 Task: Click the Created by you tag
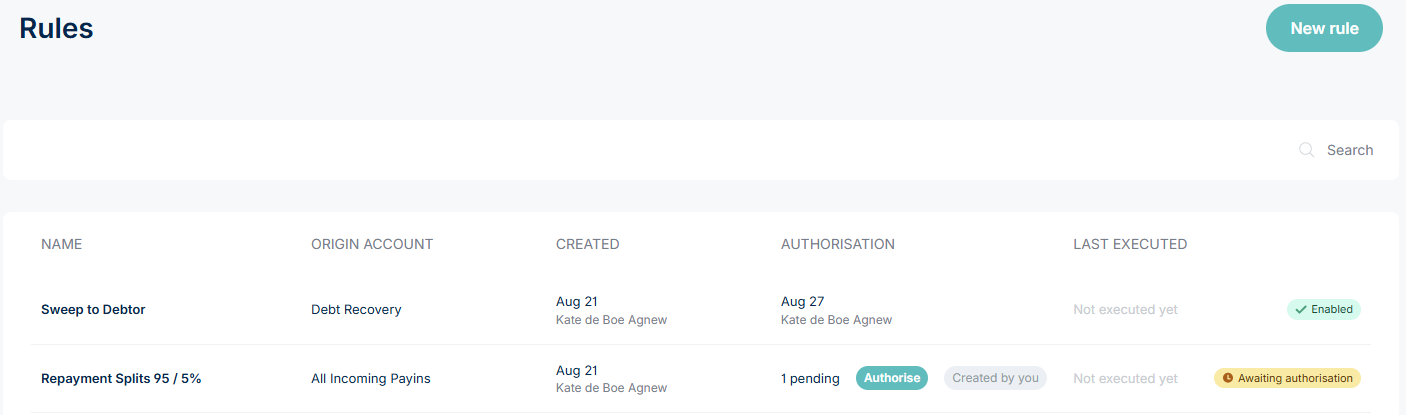coord(995,378)
